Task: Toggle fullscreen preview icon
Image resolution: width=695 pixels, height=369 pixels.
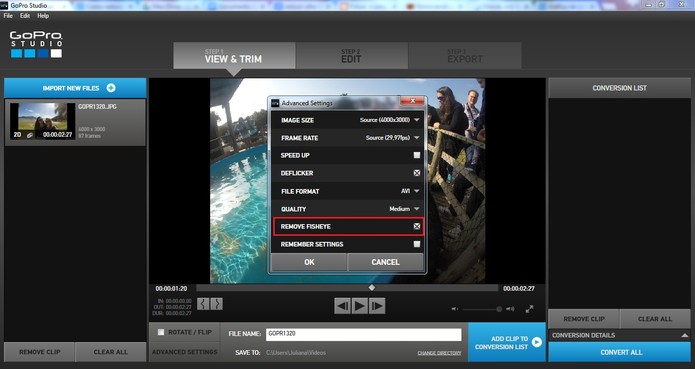Action: [529, 309]
